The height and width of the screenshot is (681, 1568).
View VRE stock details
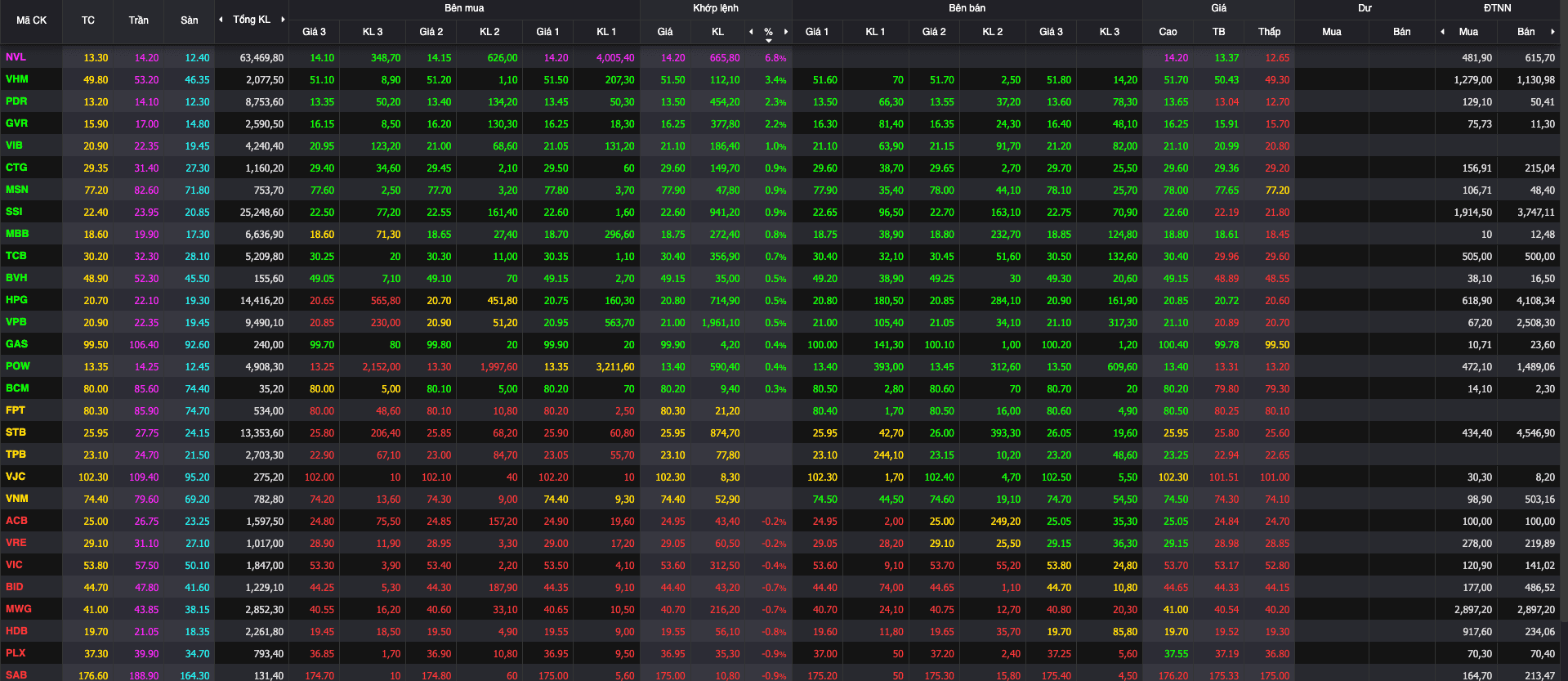(x=16, y=543)
